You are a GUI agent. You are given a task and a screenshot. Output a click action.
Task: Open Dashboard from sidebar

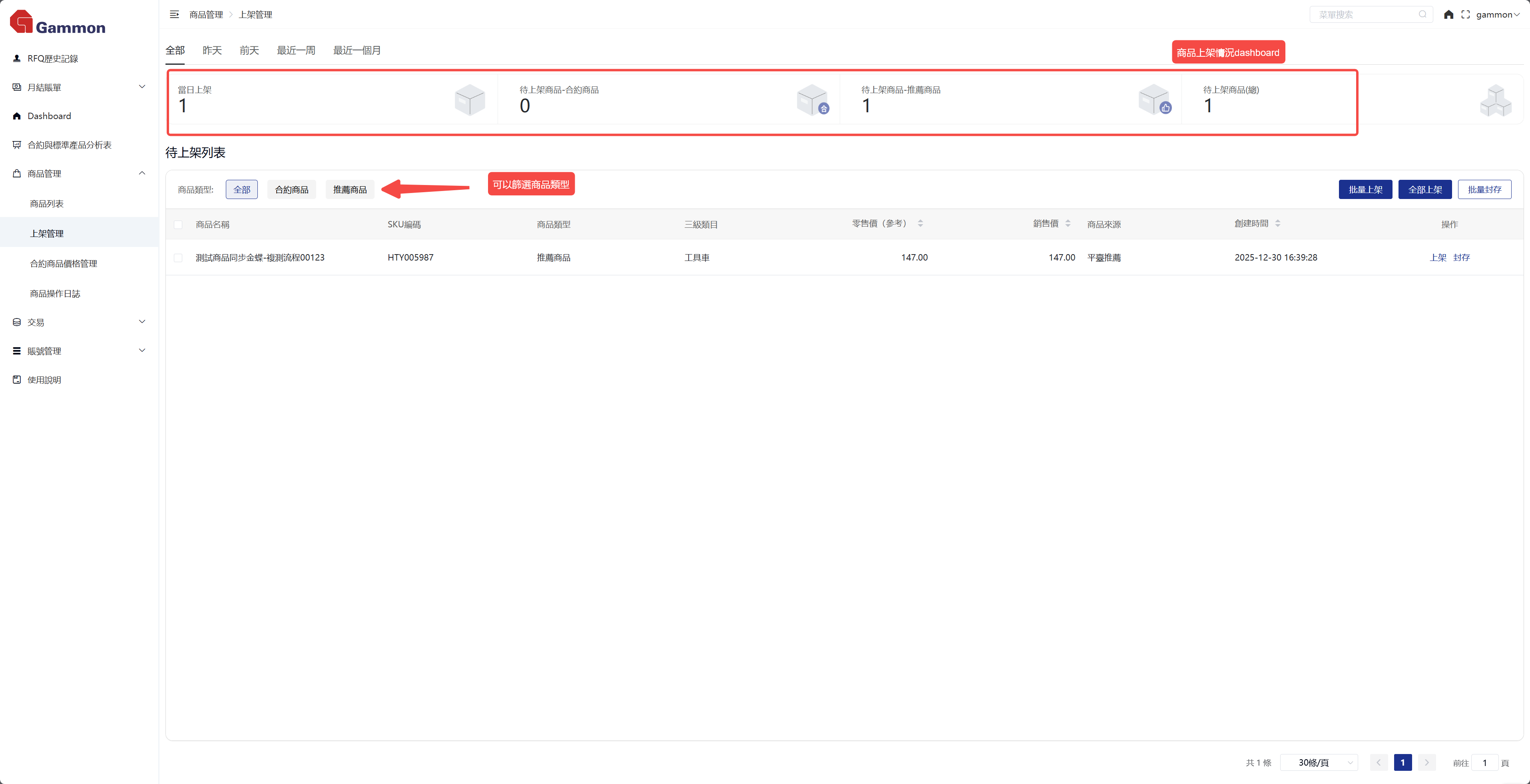click(x=49, y=116)
